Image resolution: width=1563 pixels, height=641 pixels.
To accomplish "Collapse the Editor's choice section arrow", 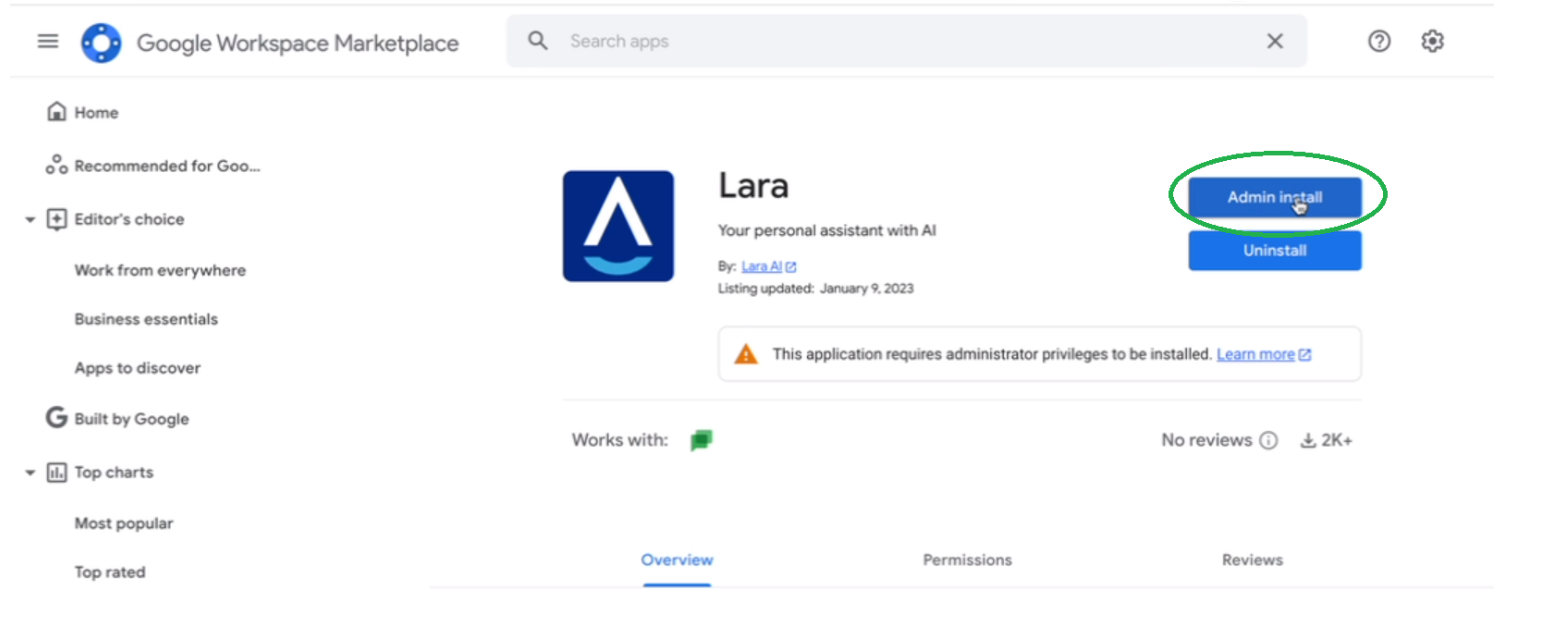I will 30,220.
